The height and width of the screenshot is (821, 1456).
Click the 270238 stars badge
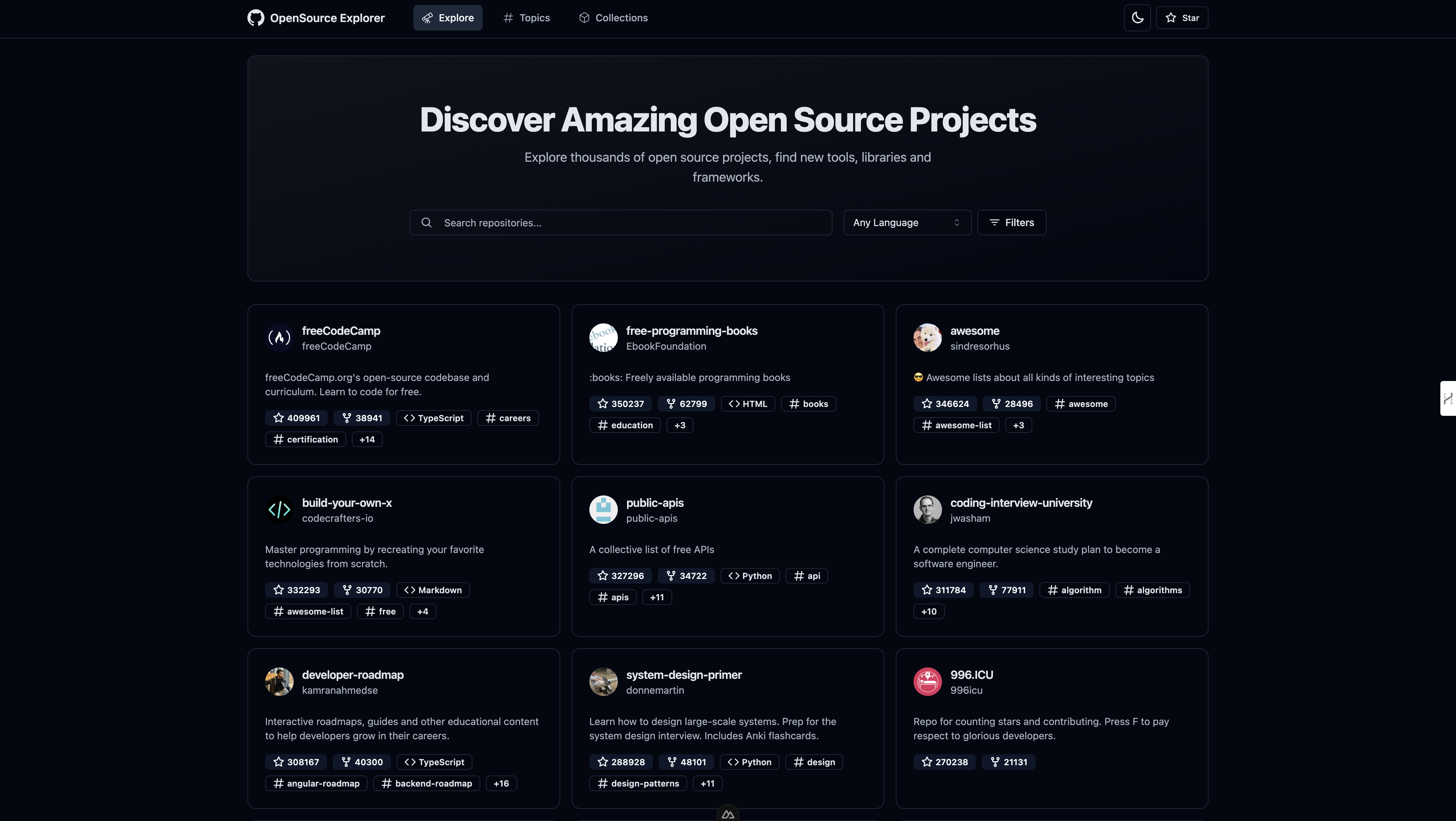pyautogui.click(x=944, y=762)
